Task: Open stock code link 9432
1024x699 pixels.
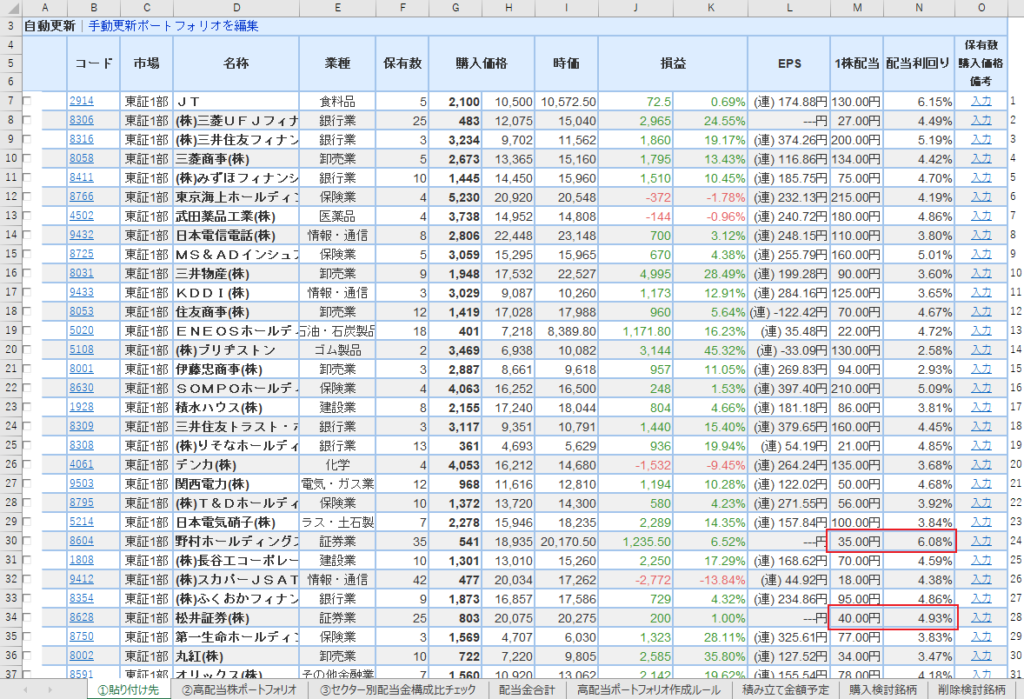Action: pyautogui.click(x=82, y=235)
